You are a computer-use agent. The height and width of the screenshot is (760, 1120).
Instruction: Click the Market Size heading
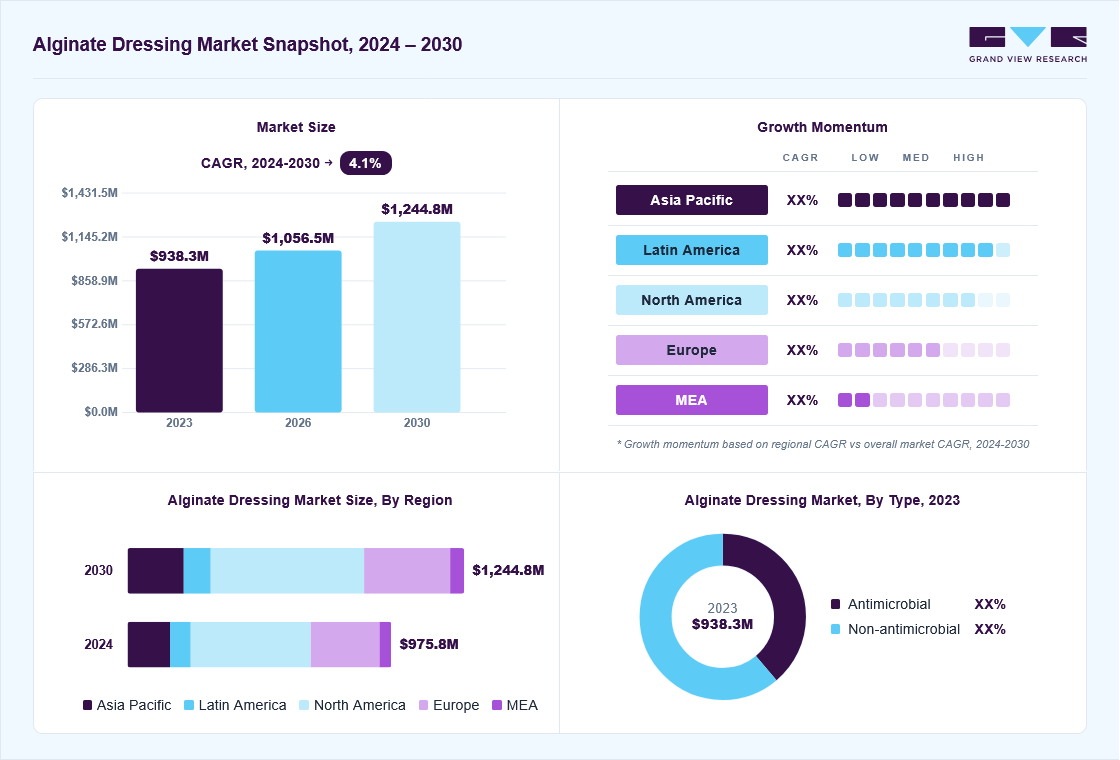tap(296, 127)
